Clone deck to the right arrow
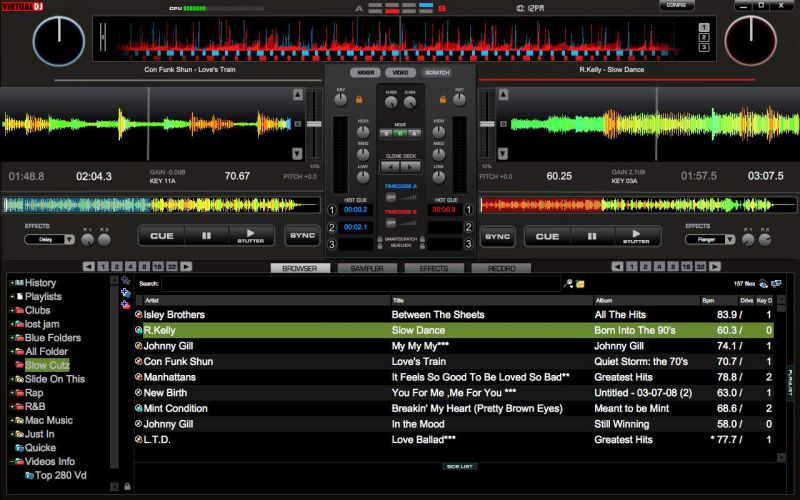Viewport: 800px width, 500px height. point(411,167)
